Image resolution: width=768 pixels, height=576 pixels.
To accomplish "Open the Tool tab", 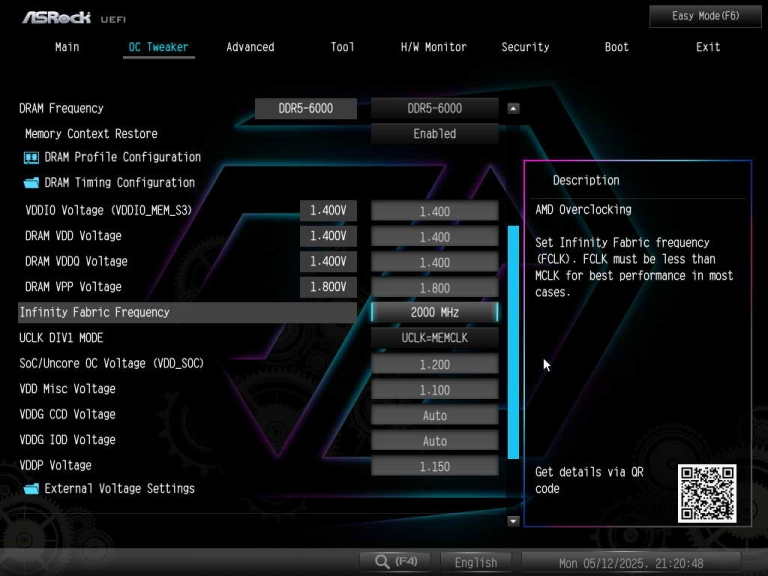I will (x=342, y=47).
